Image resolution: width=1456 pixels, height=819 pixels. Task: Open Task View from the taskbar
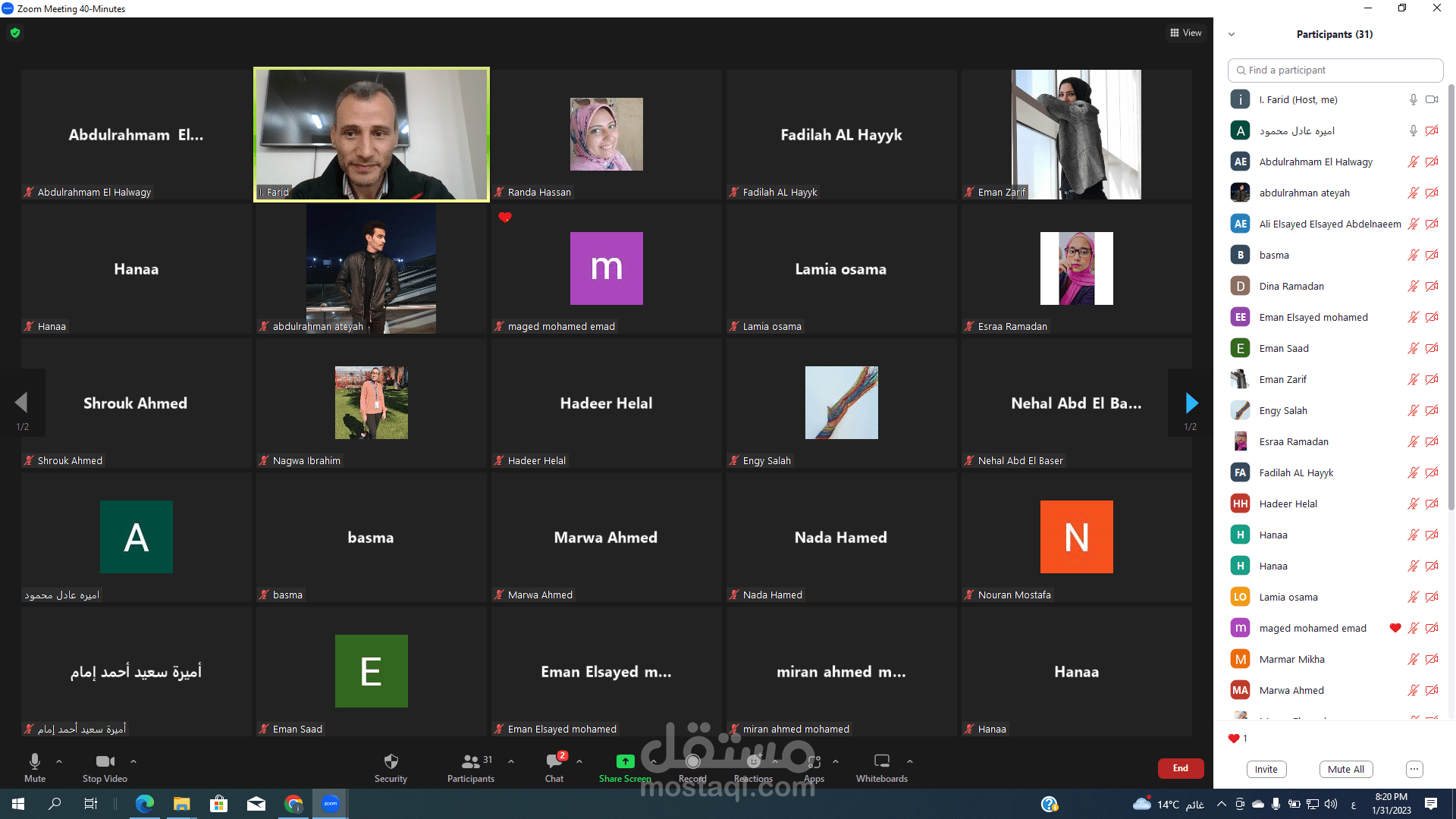[91, 804]
